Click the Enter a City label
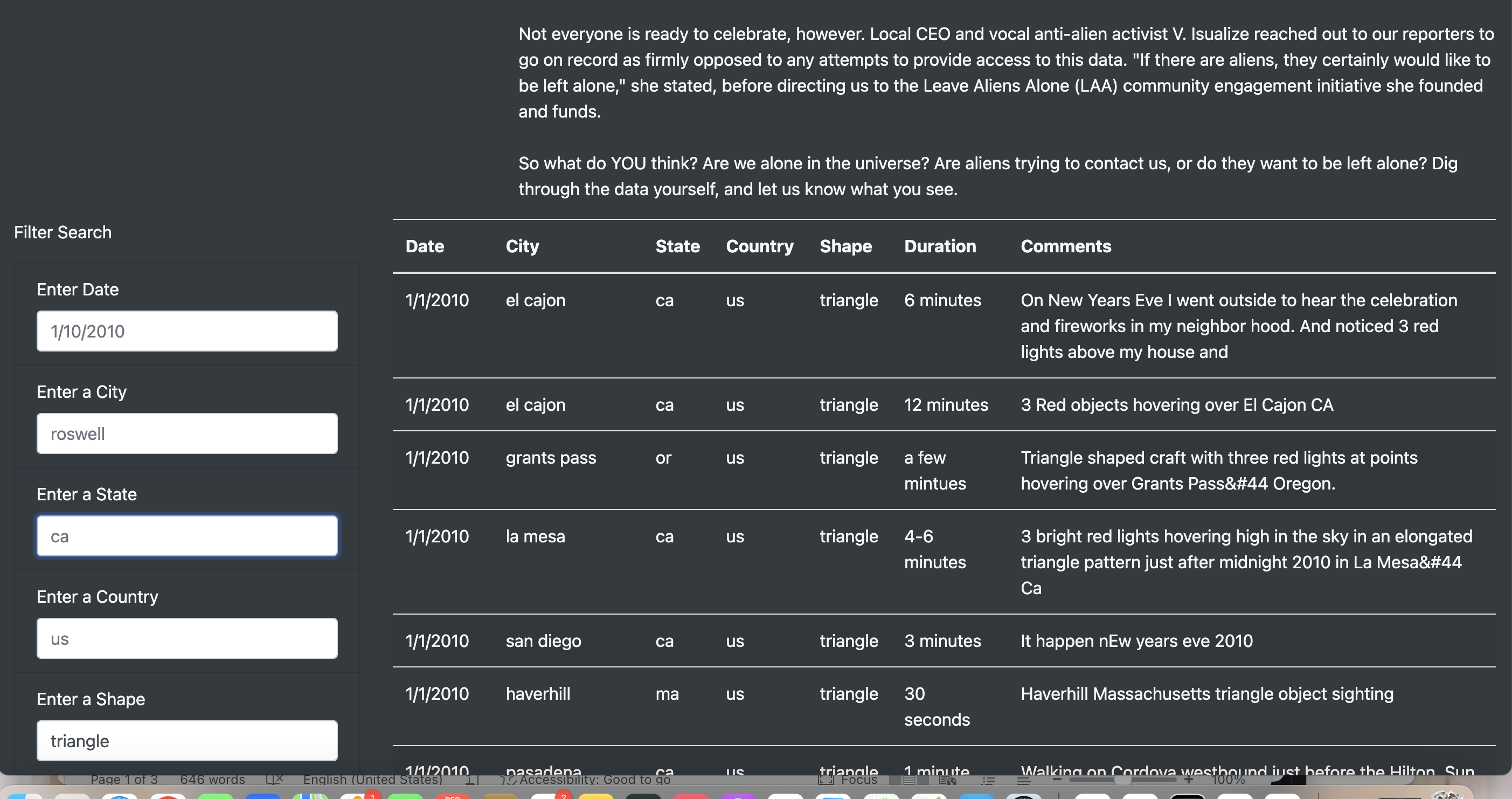Image resolution: width=1512 pixels, height=799 pixels. coord(81,391)
